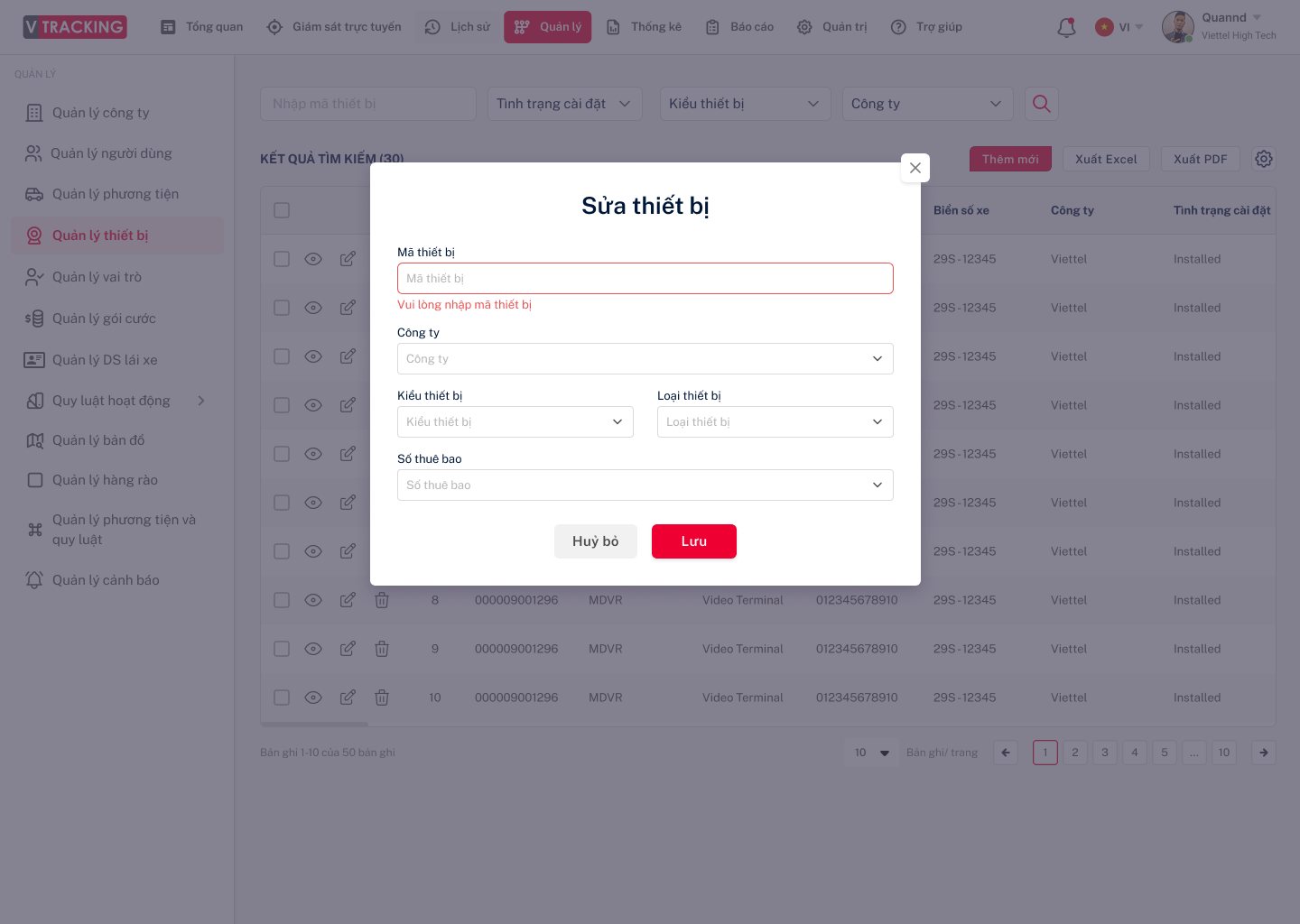Click the Mã thiết bị input field
Image resolution: width=1300 pixels, height=924 pixels.
[645, 278]
